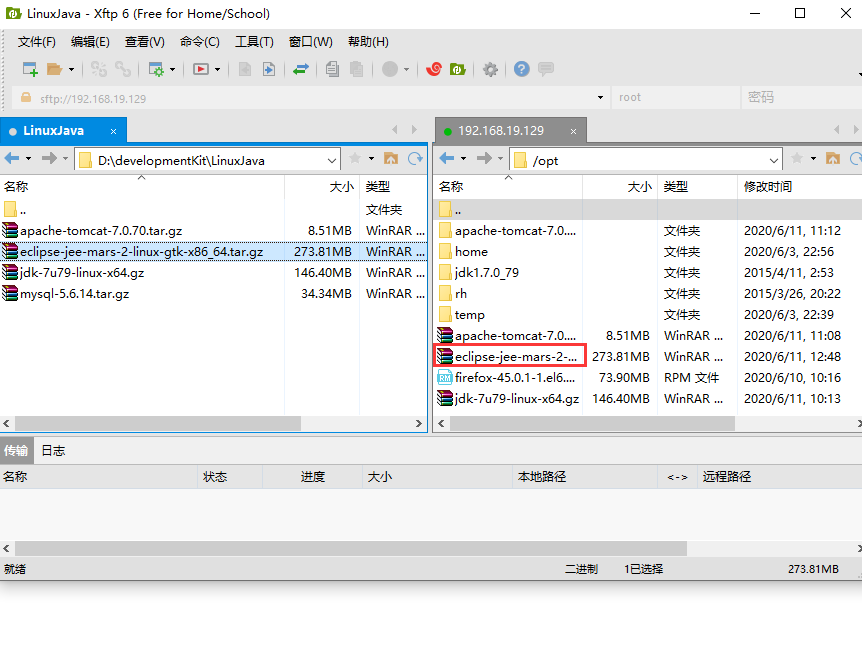Click the speech bubble feedback icon
862x650 pixels.
[x=546, y=69]
